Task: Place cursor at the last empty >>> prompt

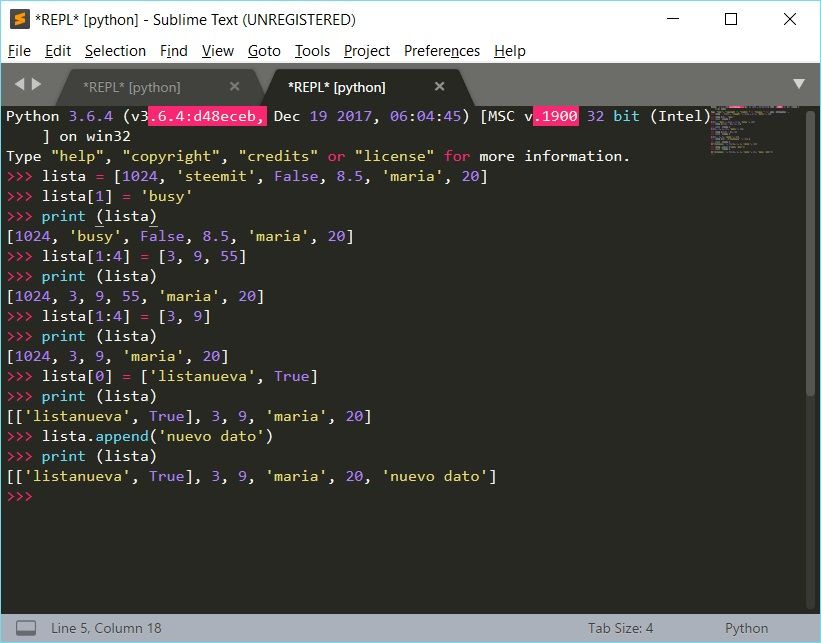Action: (x=19, y=496)
